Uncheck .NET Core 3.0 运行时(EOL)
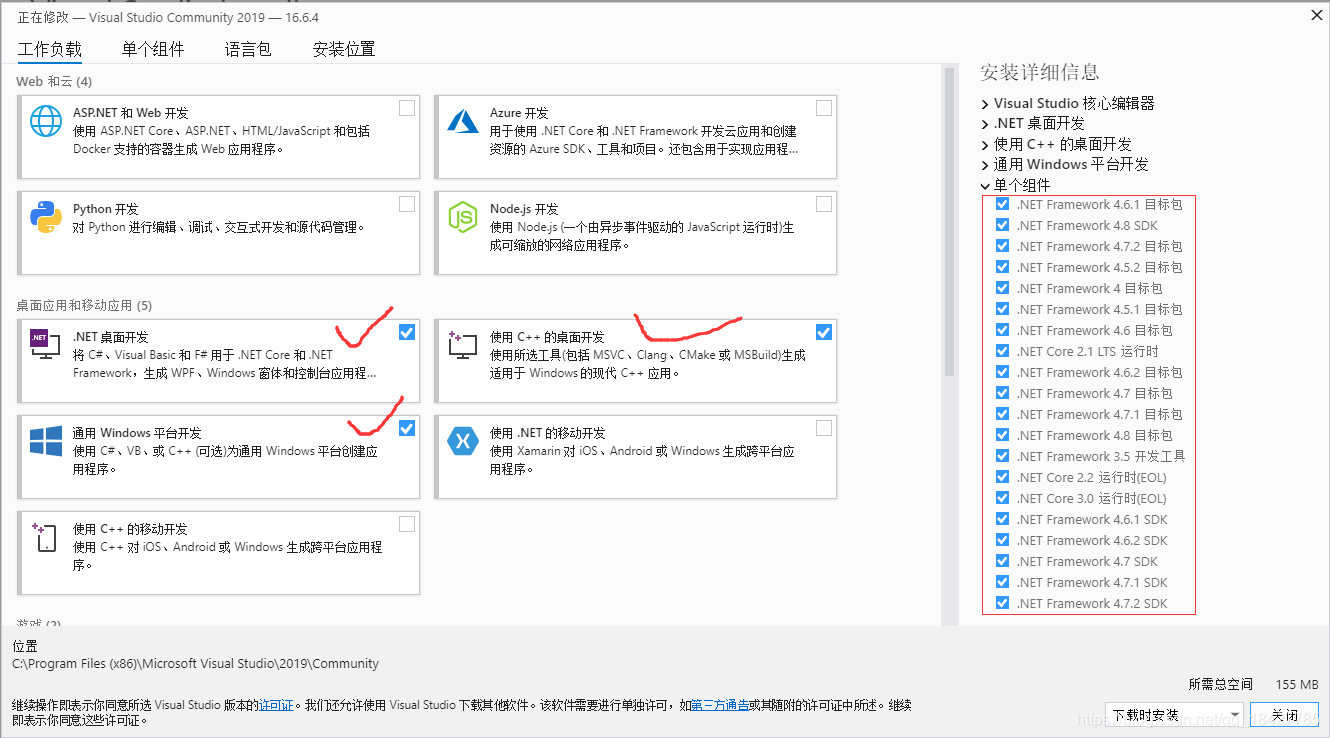1330x738 pixels. (1002, 498)
